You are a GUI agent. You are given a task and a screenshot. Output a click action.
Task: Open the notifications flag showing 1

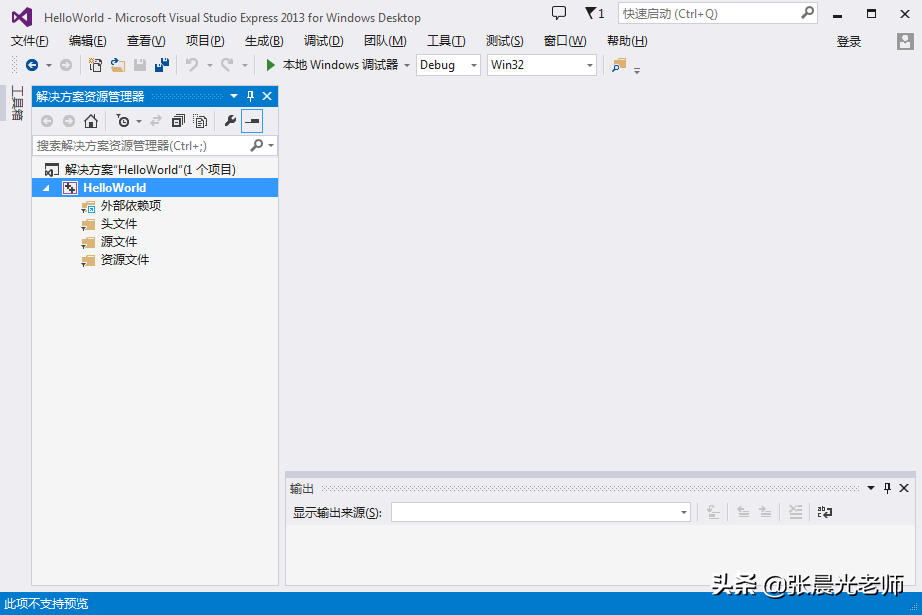click(x=594, y=13)
